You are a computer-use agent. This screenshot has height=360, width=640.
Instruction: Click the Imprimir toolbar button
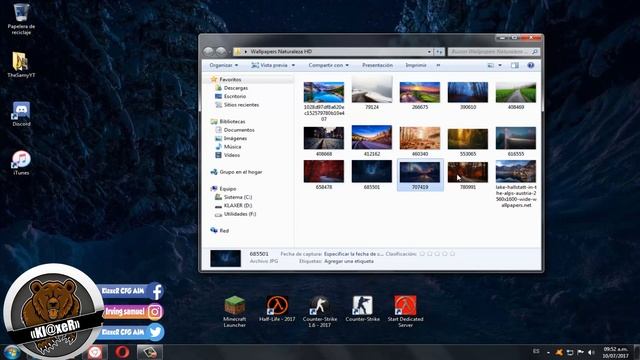[416, 65]
